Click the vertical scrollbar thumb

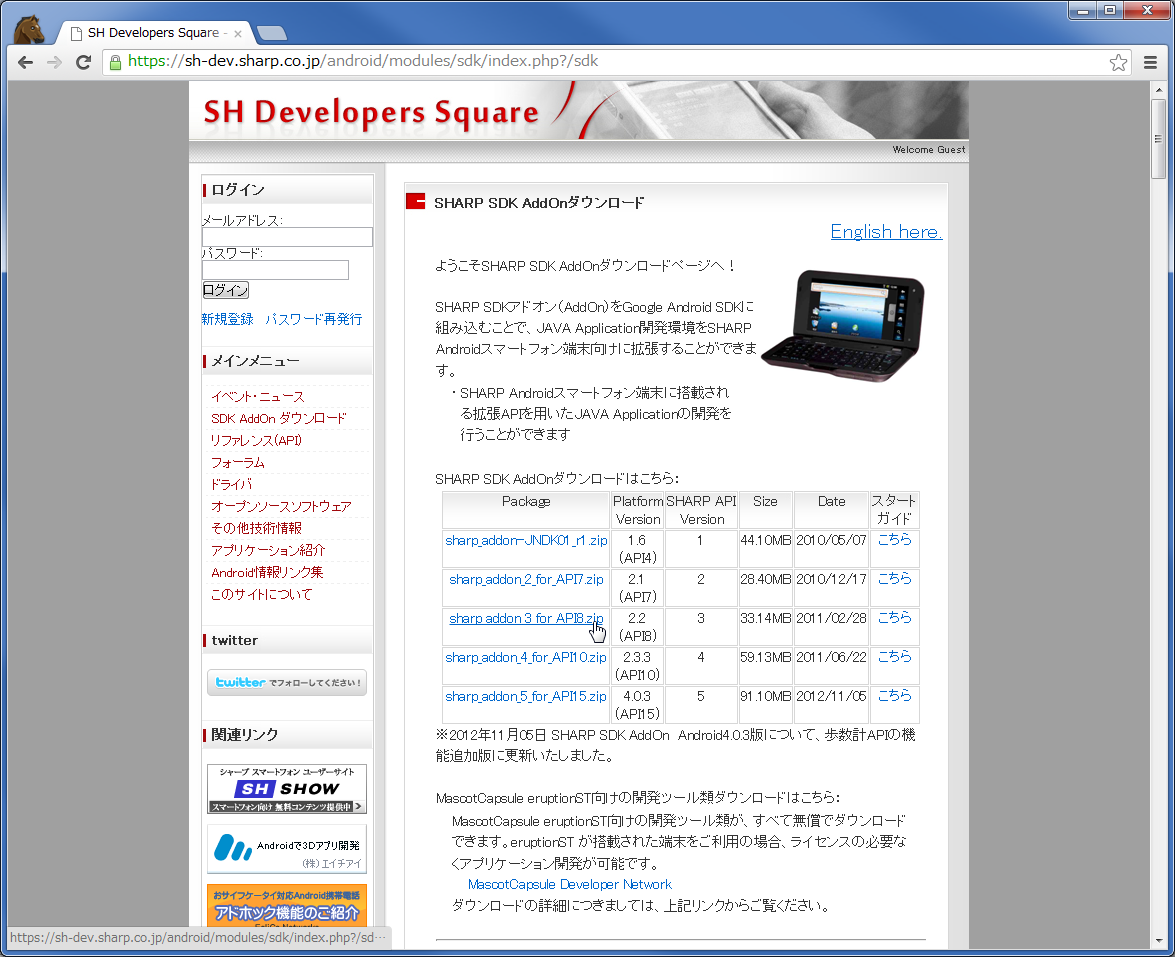pyautogui.click(x=1159, y=139)
